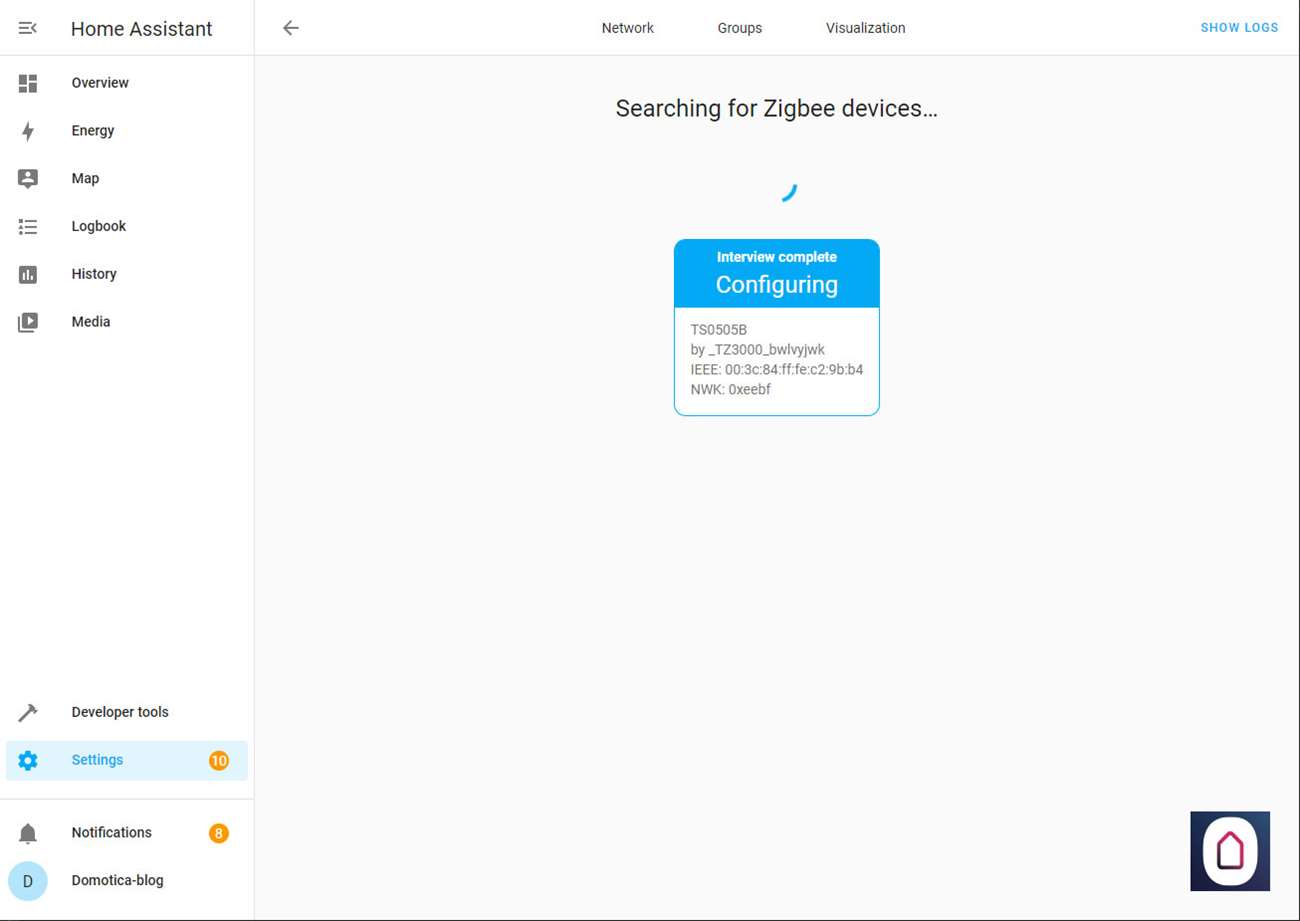Open Notifications from the sidebar
Viewport: 1300px width, 921px height.
click(x=127, y=833)
